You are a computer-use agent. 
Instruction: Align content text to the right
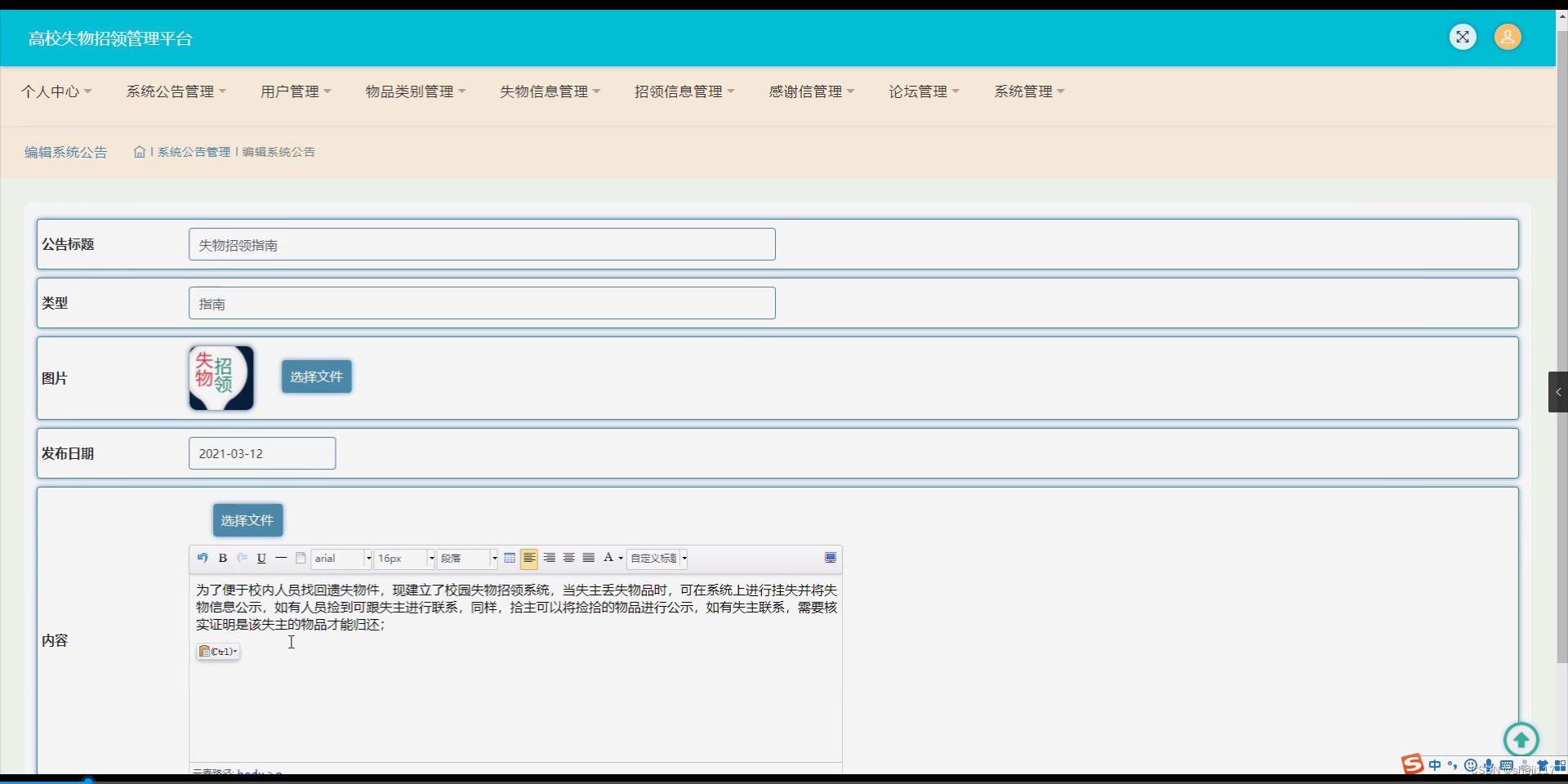coord(549,559)
